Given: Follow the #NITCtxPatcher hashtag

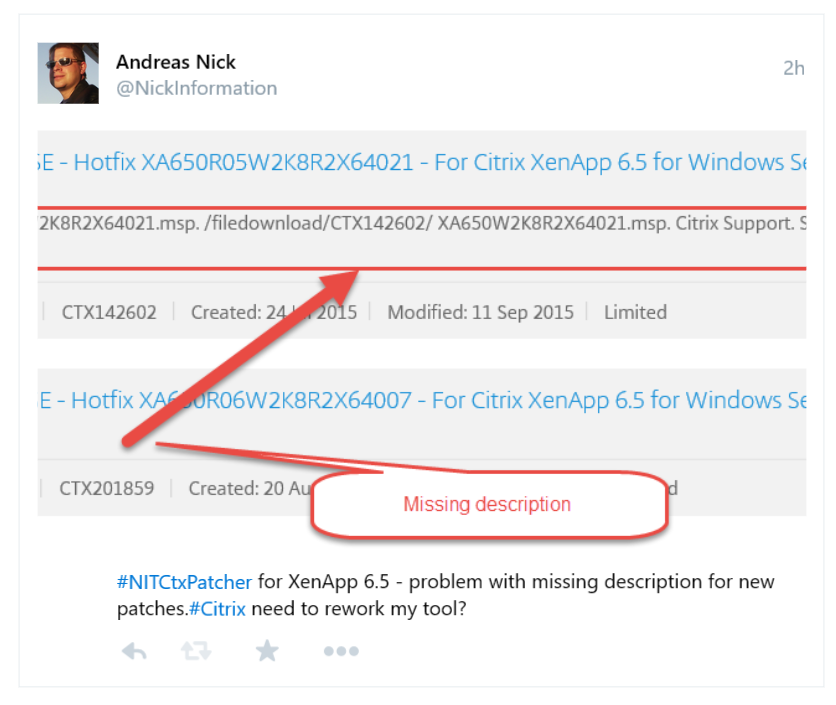Looking at the screenshot, I should 184,582.
